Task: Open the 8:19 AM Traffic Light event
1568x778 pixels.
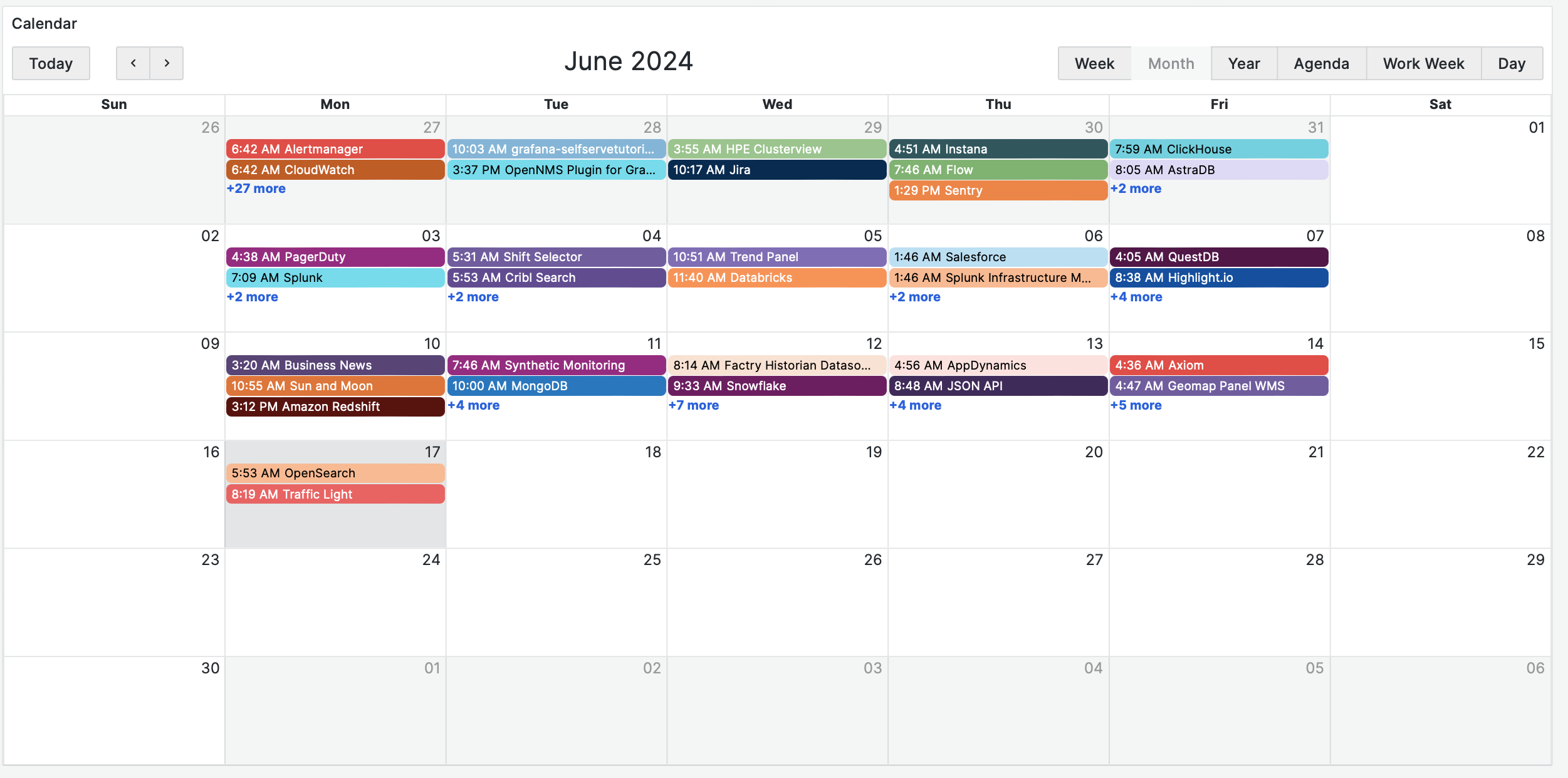Action: click(335, 494)
